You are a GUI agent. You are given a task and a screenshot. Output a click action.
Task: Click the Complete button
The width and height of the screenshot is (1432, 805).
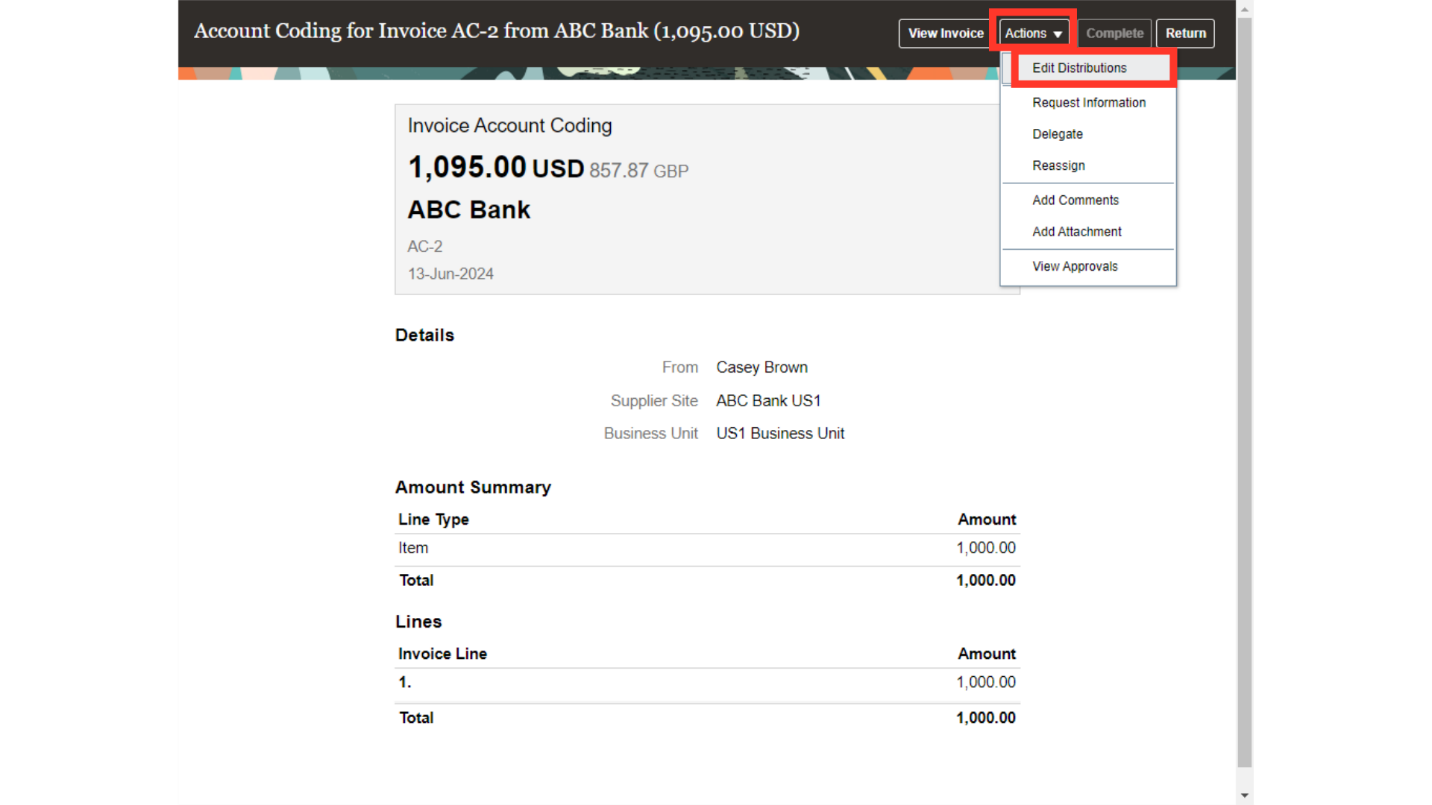click(x=1114, y=33)
